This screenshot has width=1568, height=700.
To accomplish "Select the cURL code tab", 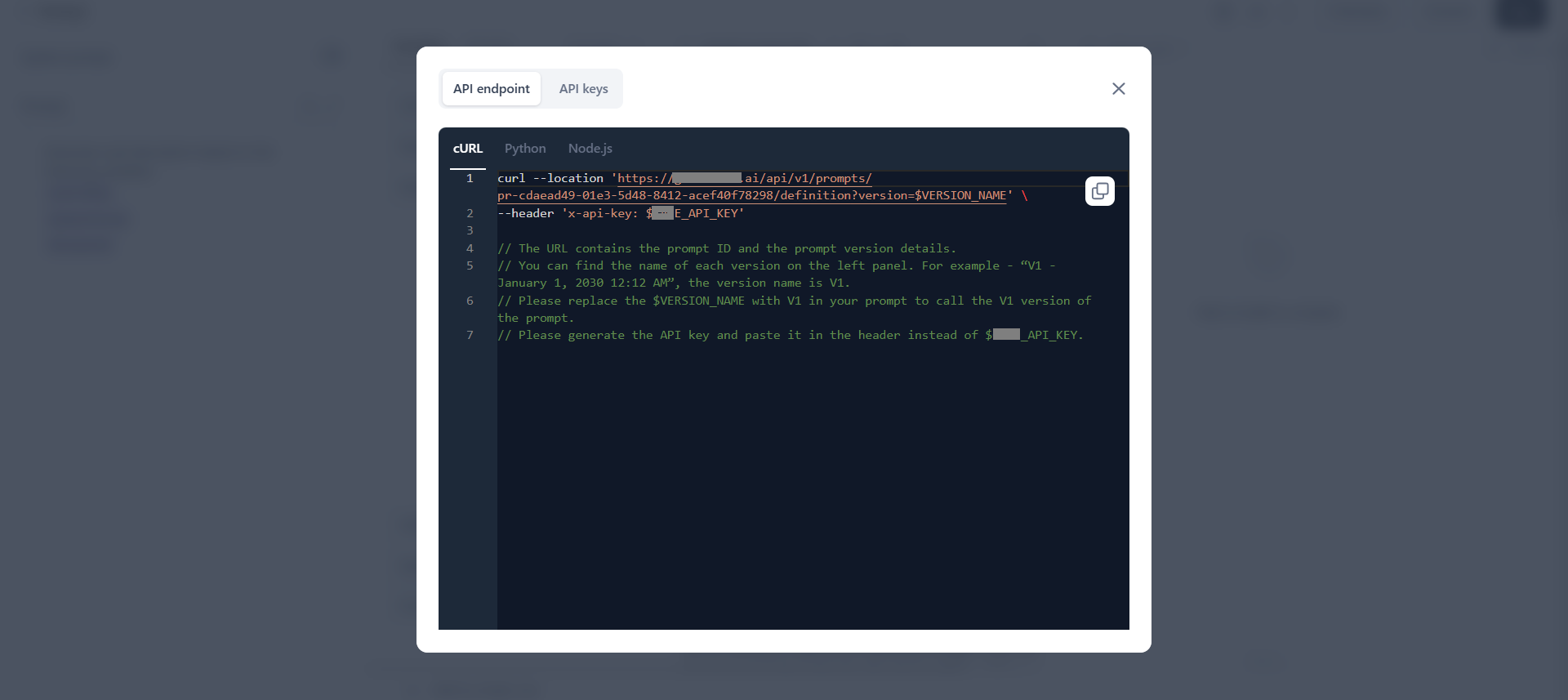I will pos(467,149).
